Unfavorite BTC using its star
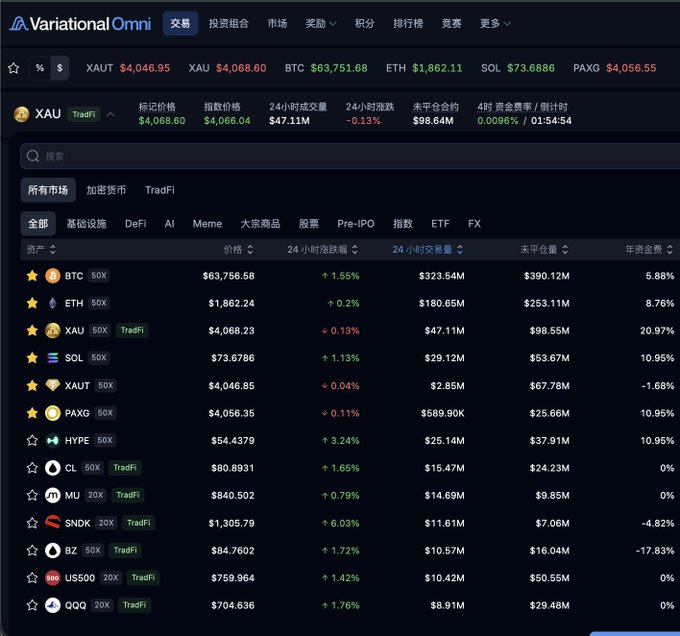Image resolution: width=680 pixels, height=636 pixels. (32, 276)
